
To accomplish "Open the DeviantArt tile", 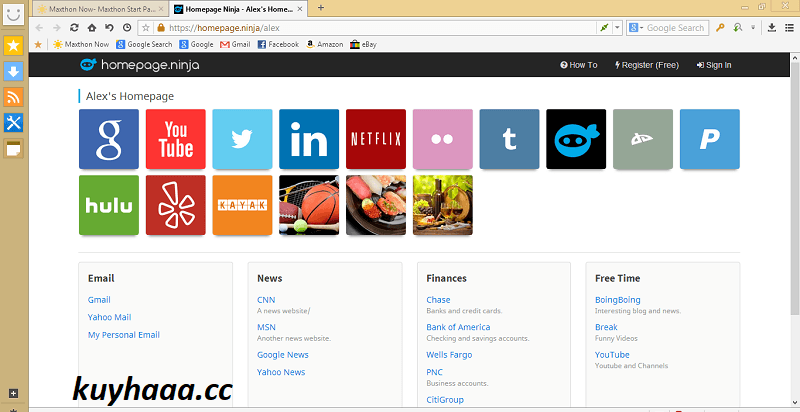I will point(643,139).
